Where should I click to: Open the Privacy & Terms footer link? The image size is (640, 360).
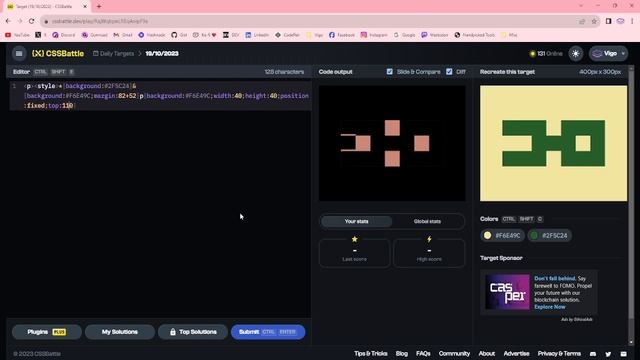tap(559, 353)
